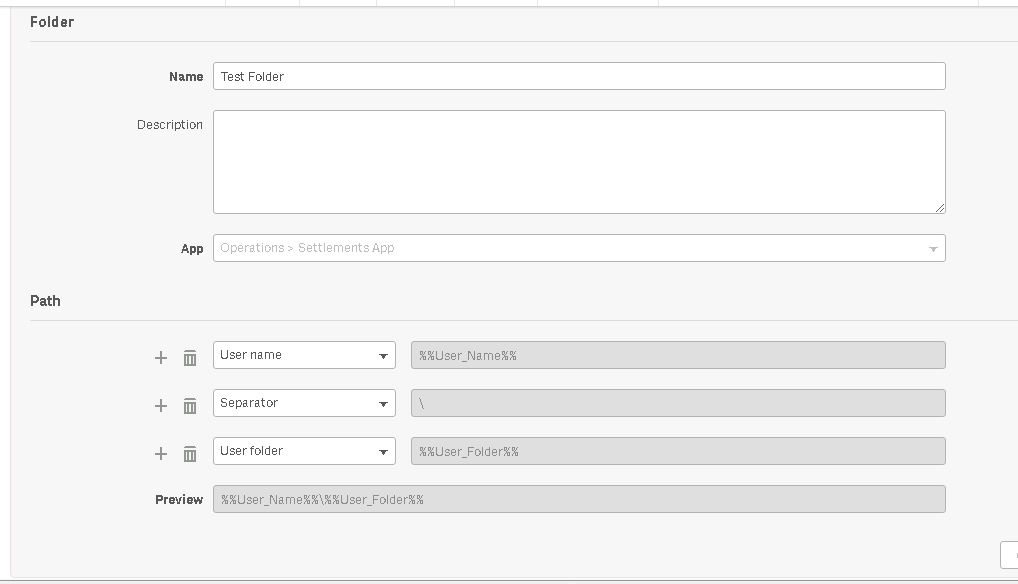Open the Separator type dropdown
The image size is (1018, 584).
[304, 403]
